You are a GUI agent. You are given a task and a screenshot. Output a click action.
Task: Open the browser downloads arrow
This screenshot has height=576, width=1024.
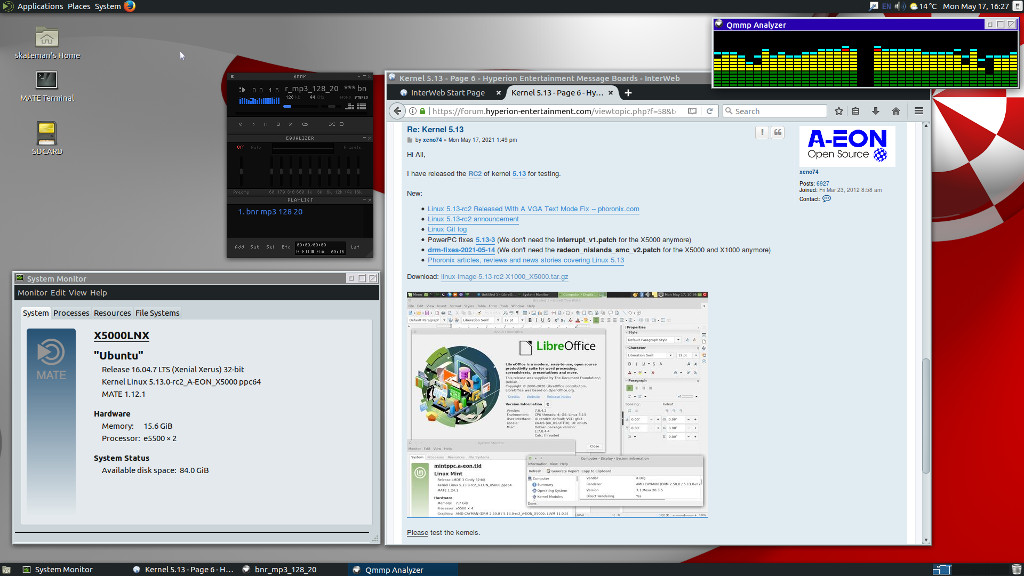coord(876,111)
